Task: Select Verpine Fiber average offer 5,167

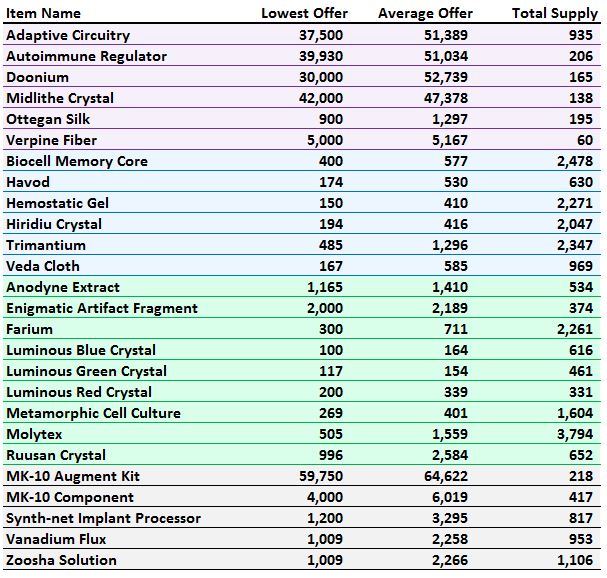Action: pos(453,140)
